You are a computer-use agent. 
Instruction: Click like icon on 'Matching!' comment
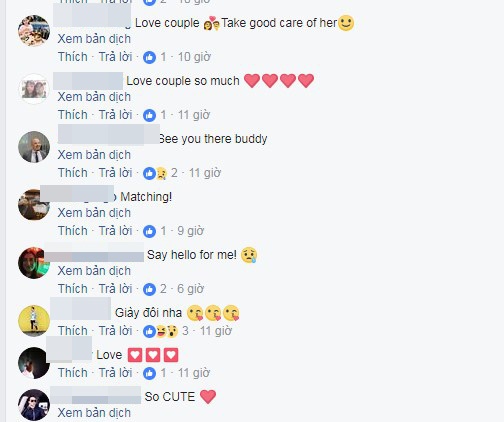(149, 231)
